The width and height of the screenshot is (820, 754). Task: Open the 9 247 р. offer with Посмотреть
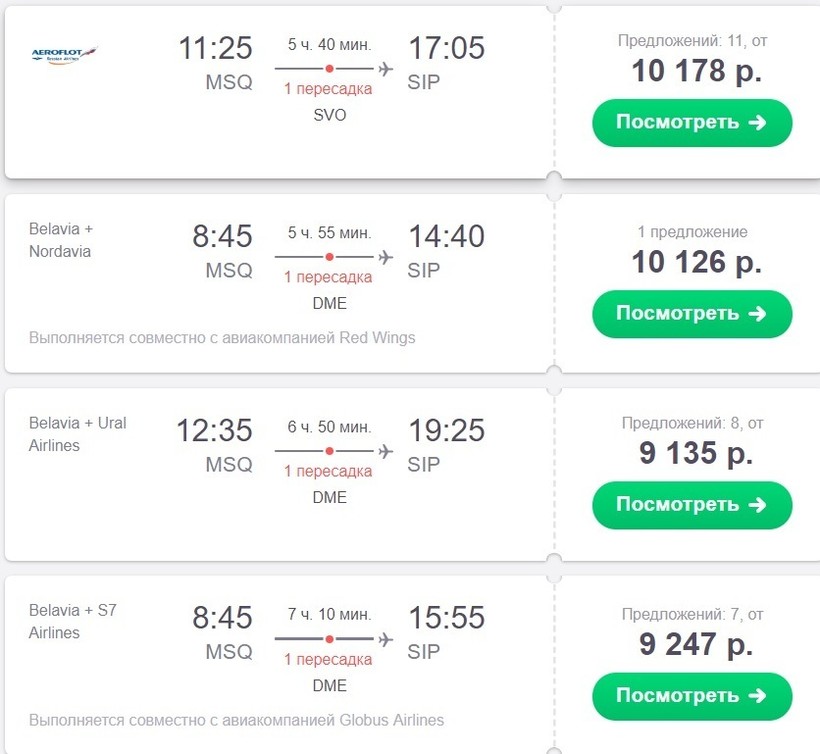tap(692, 696)
